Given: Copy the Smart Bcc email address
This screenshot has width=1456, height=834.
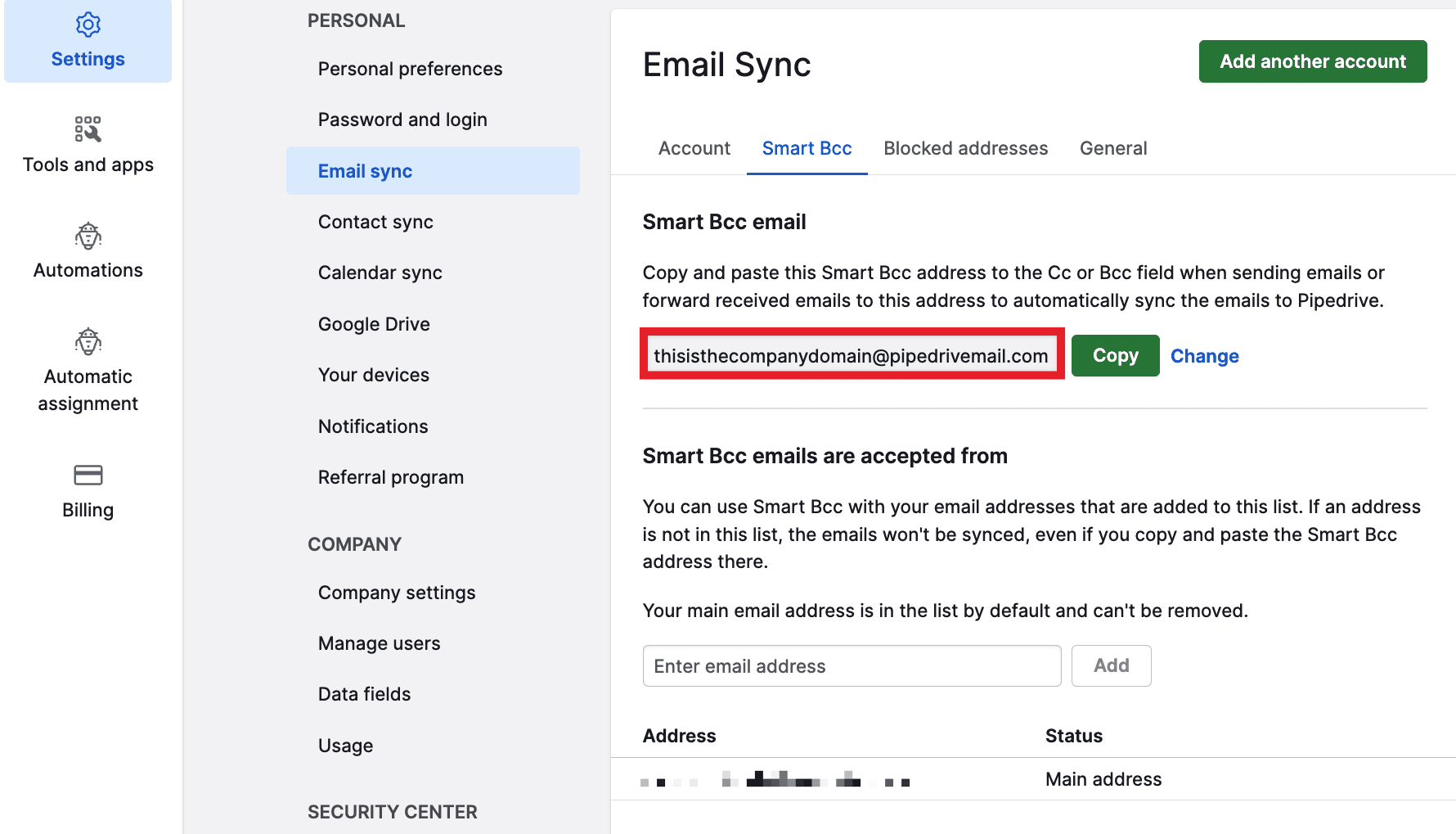Looking at the screenshot, I should 1115,355.
